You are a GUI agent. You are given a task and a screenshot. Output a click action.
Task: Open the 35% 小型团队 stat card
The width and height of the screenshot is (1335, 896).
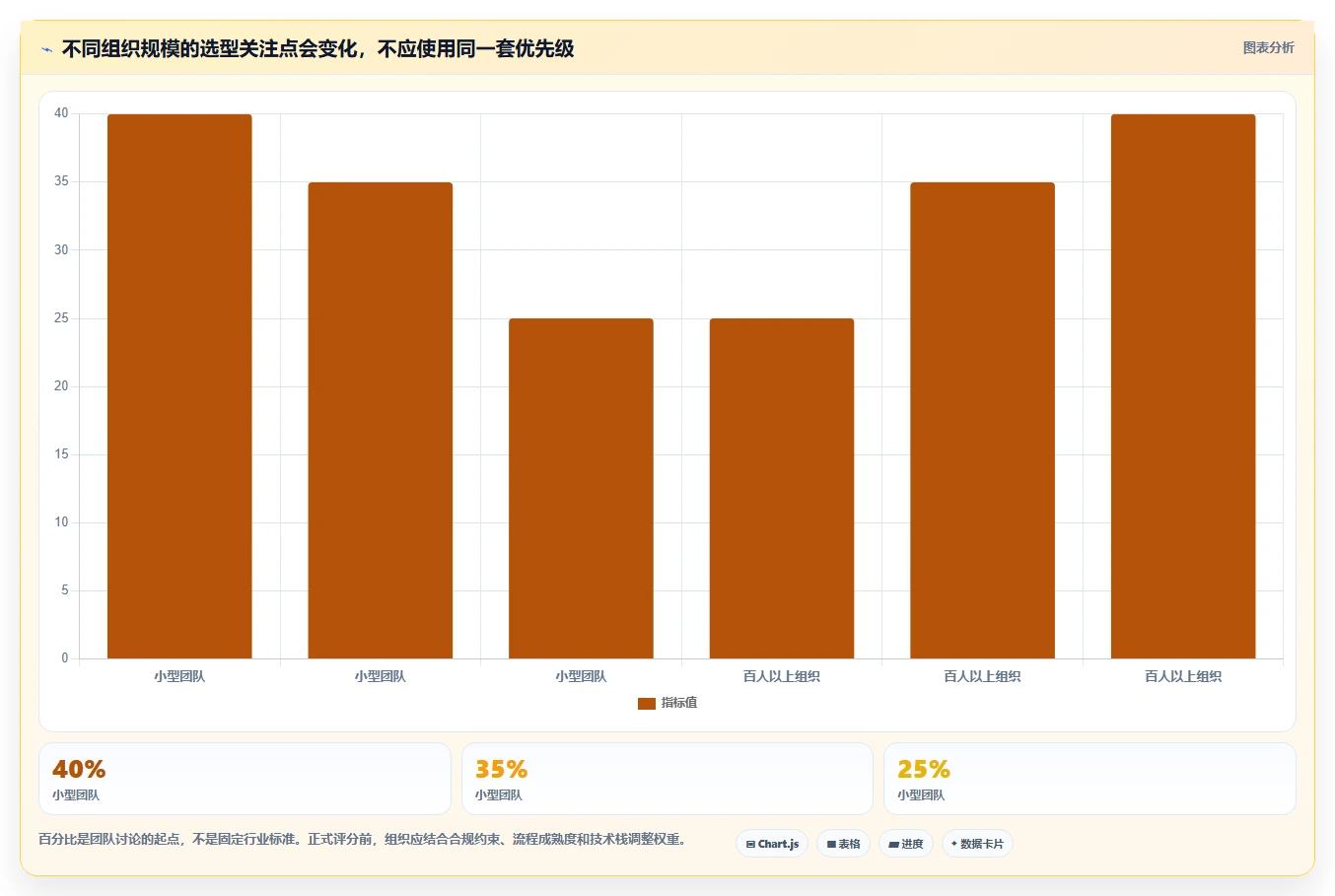coord(667,779)
